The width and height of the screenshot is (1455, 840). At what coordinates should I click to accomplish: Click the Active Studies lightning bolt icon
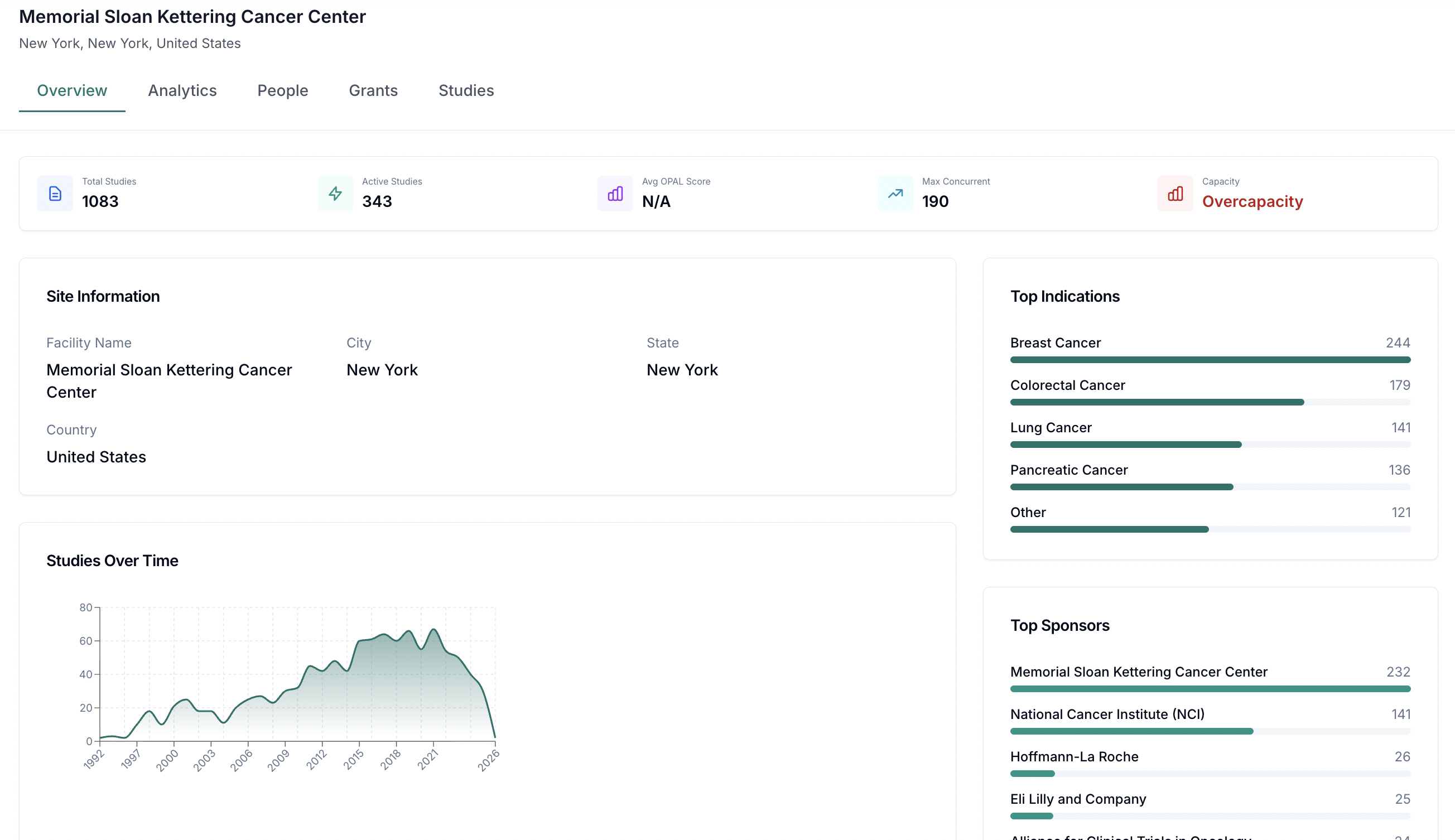335,194
